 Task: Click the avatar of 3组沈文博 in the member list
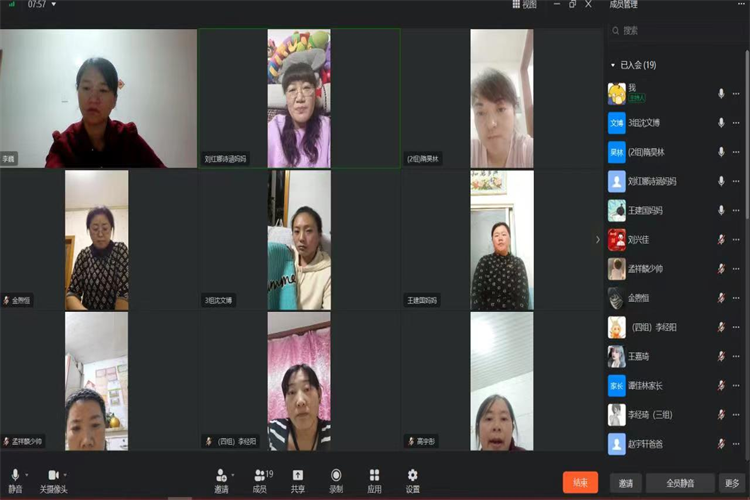617,123
